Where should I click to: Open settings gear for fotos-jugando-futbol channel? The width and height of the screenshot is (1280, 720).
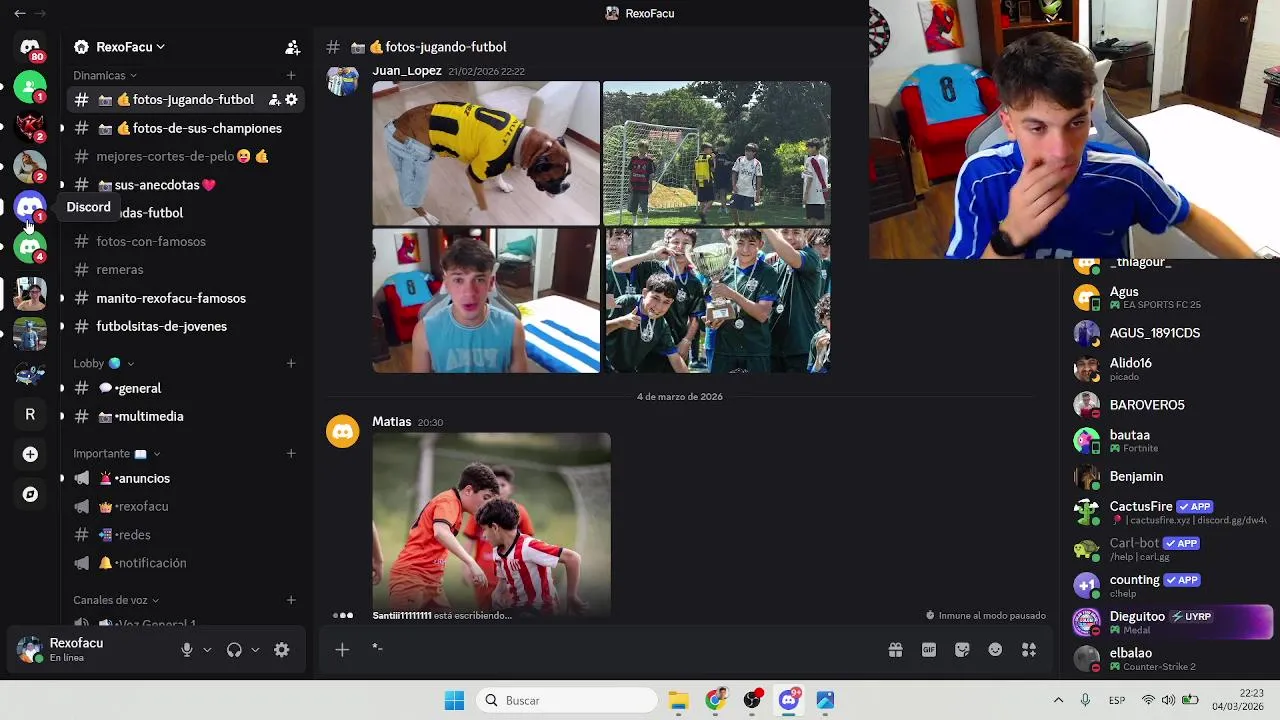pos(291,100)
